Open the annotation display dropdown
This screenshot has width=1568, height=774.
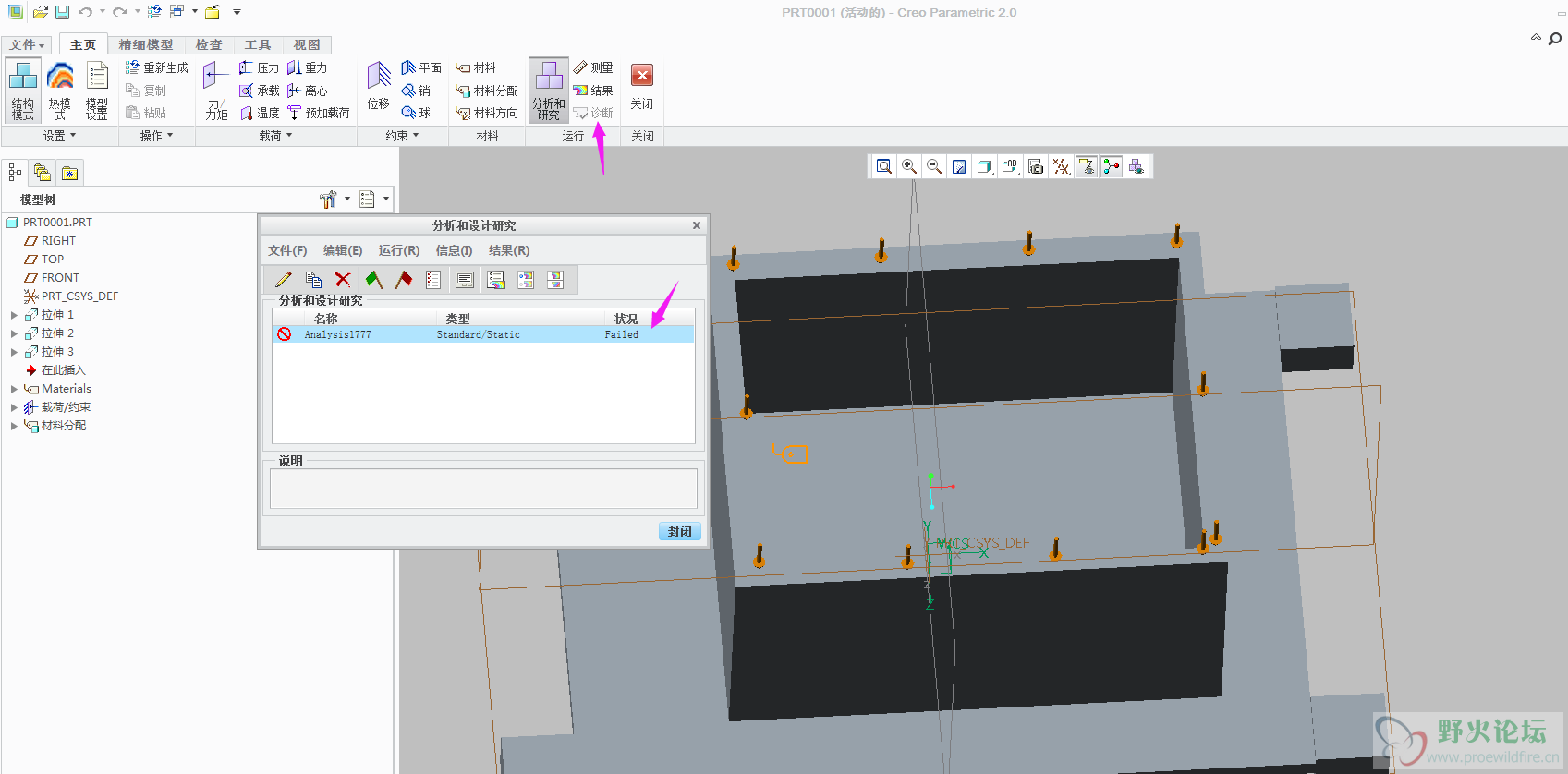click(x=1010, y=166)
